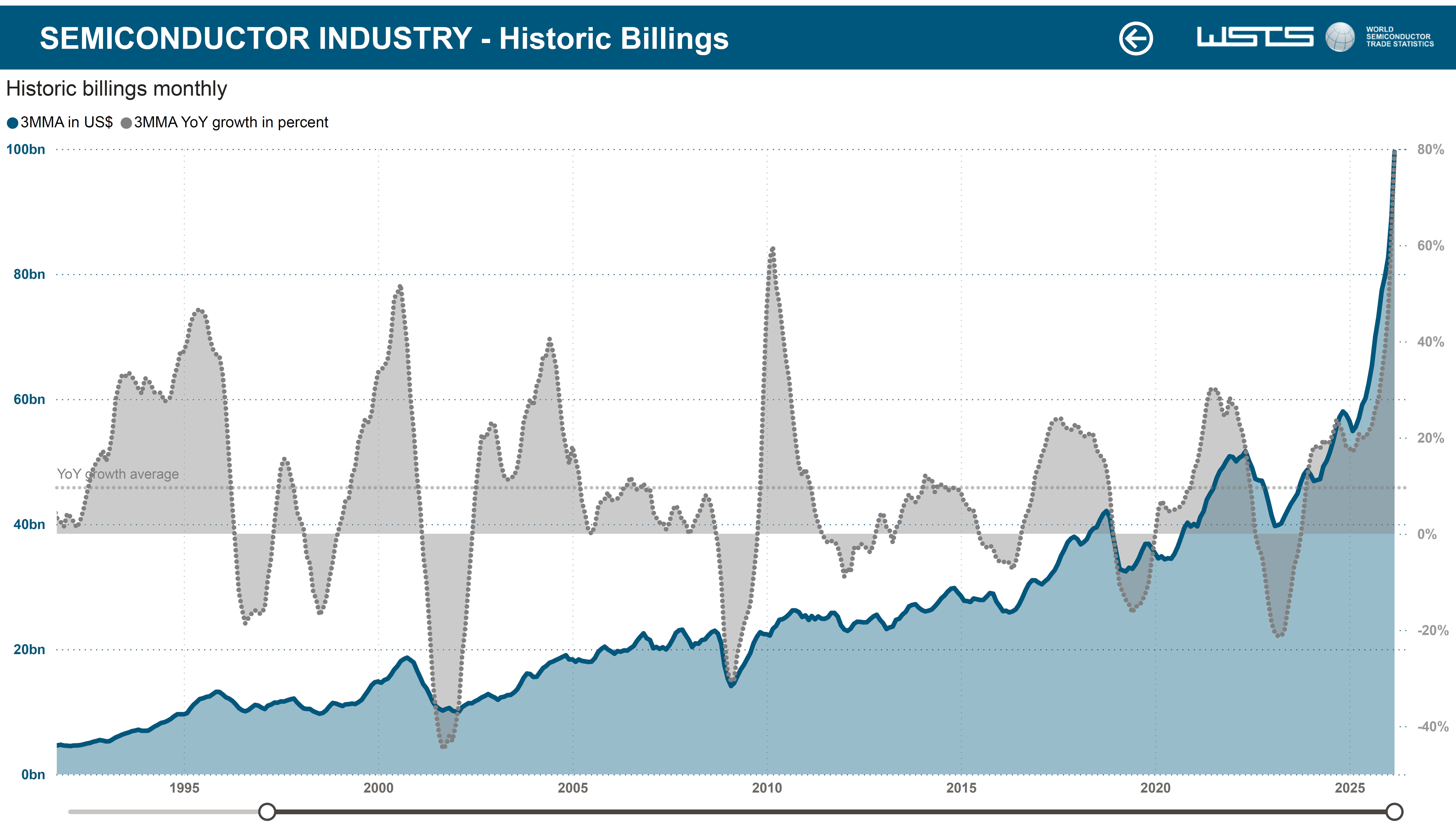Click the 20bn left axis label
Image resolution: width=1456 pixels, height=830 pixels.
pyautogui.click(x=29, y=650)
